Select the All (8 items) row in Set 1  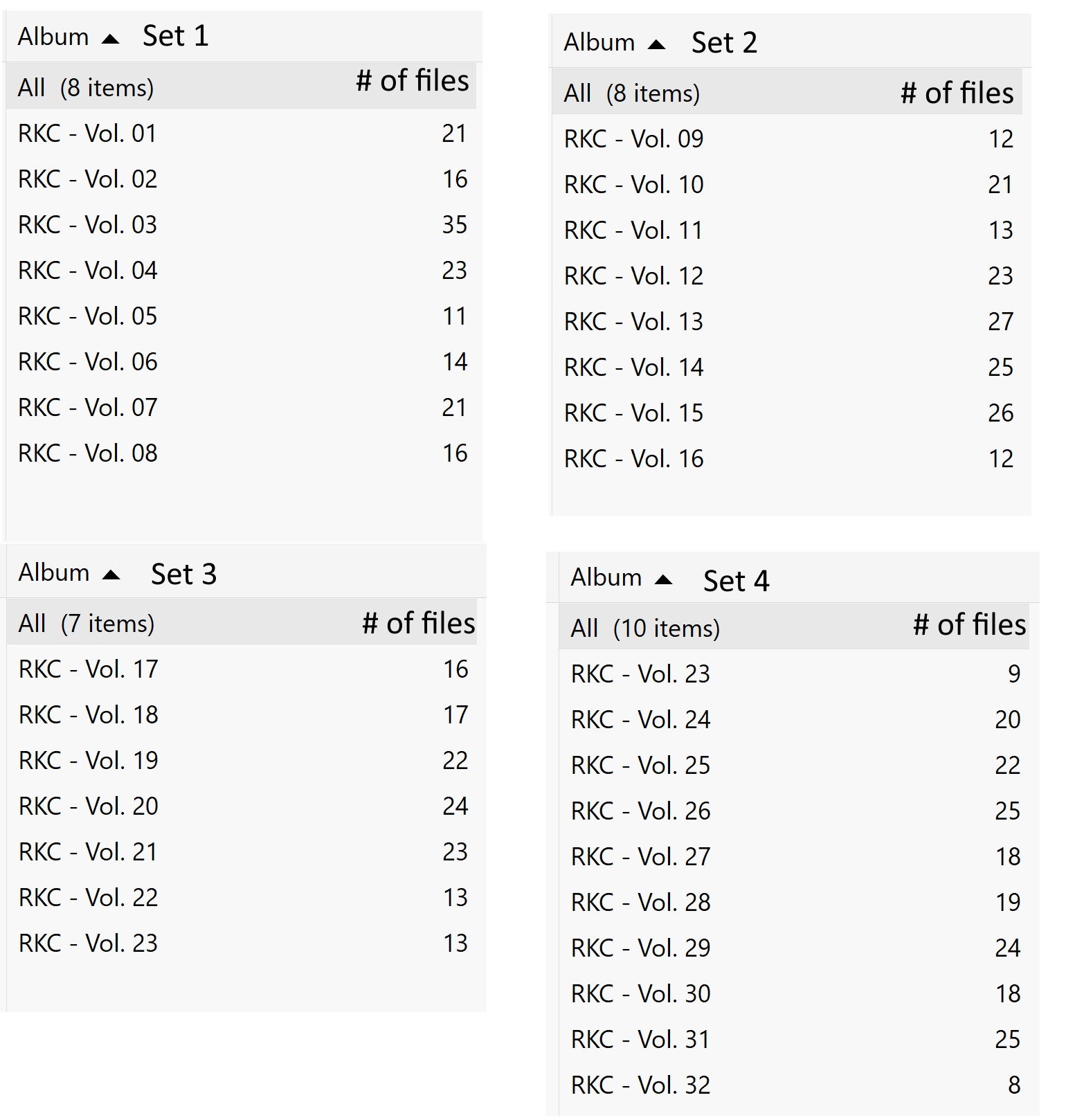(86, 88)
